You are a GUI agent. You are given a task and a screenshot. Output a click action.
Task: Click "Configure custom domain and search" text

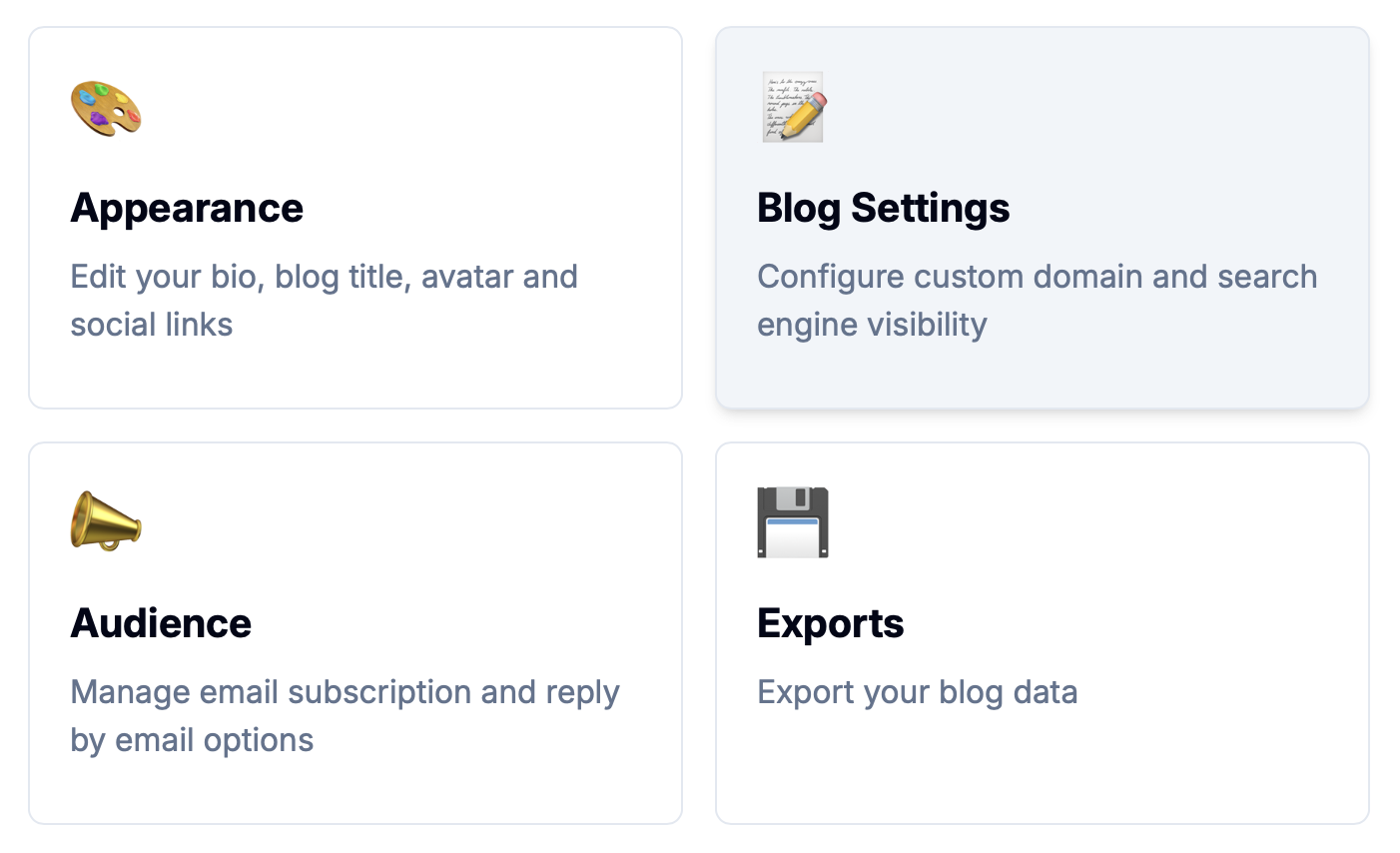1037,277
